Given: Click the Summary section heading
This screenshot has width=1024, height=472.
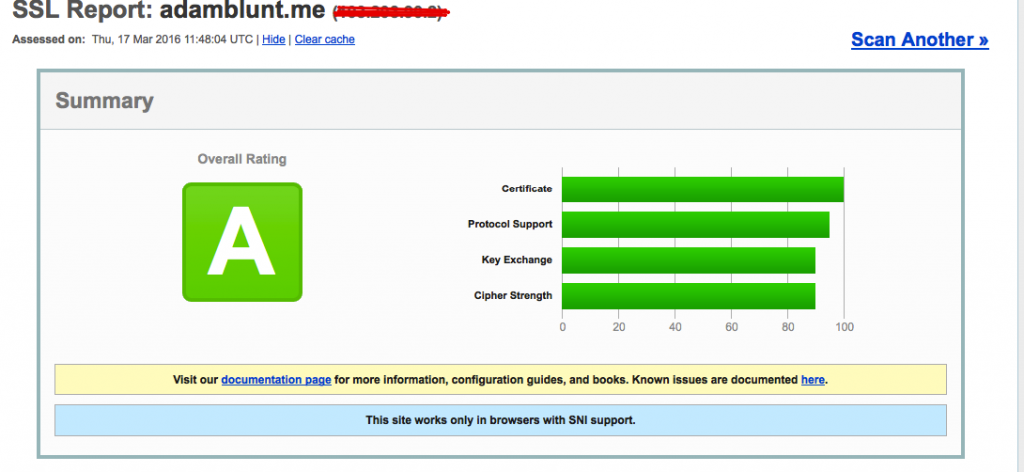Looking at the screenshot, I should pyautogui.click(x=104, y=101).
